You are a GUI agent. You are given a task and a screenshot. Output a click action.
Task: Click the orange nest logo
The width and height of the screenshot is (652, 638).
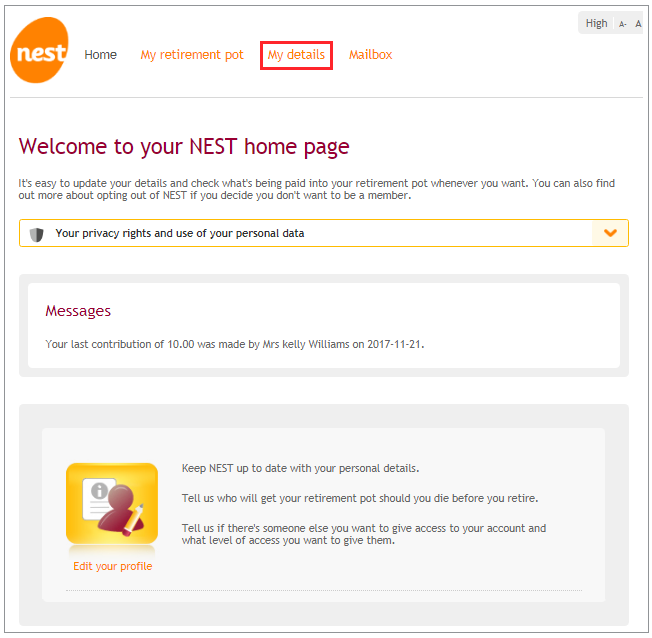pyautogui.click(x=39, y=50)
